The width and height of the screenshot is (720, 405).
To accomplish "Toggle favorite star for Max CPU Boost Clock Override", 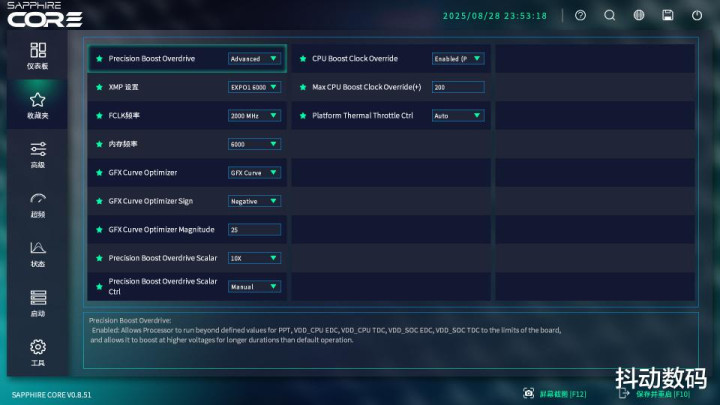I will click(303, 87).
